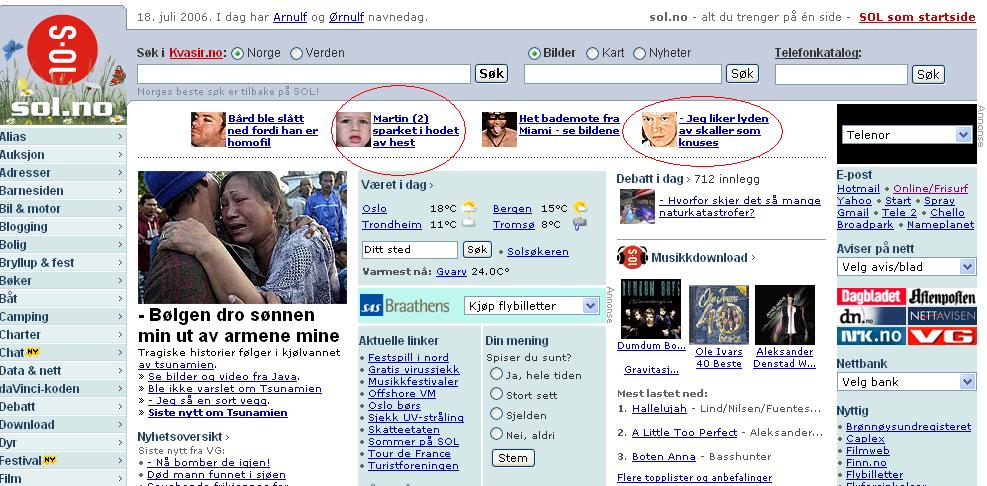Expand the Debatt i dag heading

click(653, 179)
